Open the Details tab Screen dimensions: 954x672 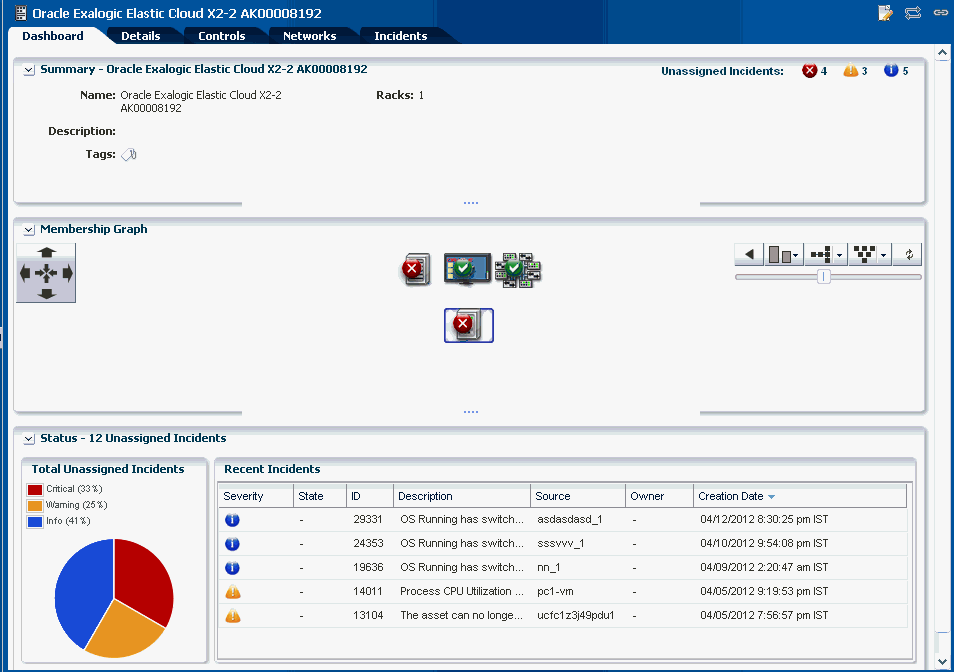coord(141,36)
